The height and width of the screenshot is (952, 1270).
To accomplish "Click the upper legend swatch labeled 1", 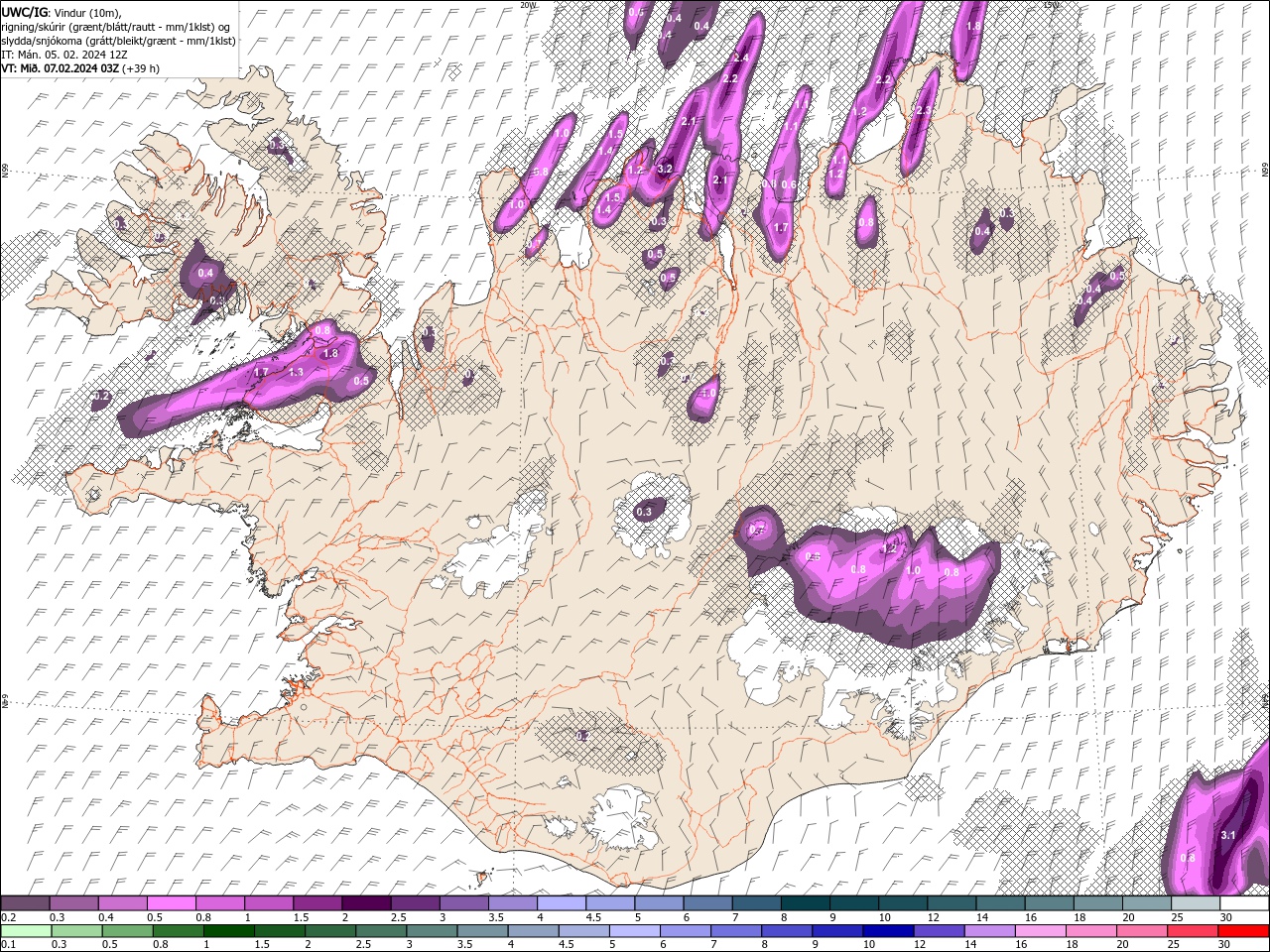I will [268, 903].
